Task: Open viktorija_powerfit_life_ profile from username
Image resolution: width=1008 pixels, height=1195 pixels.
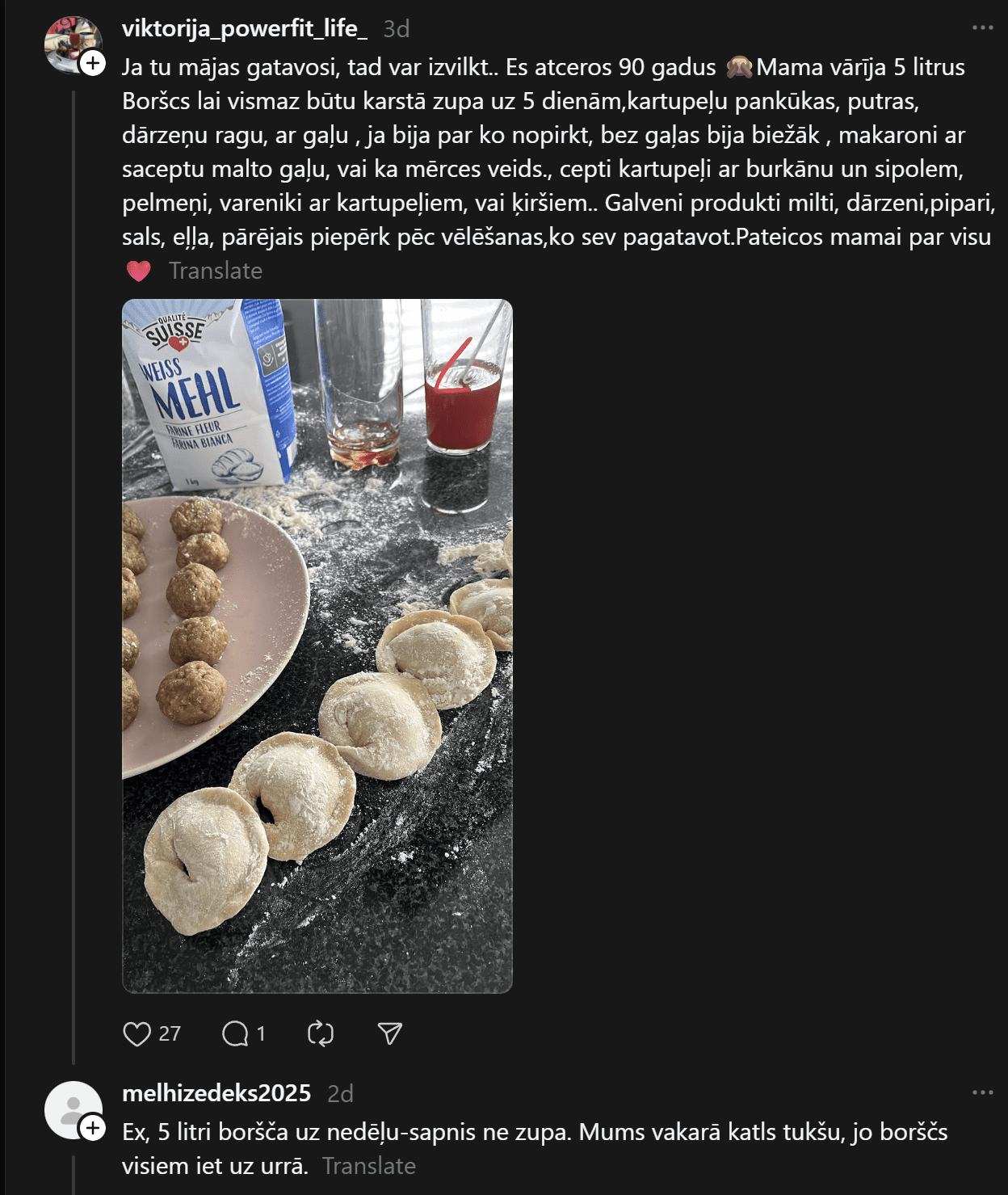Action: coord(244,28)
